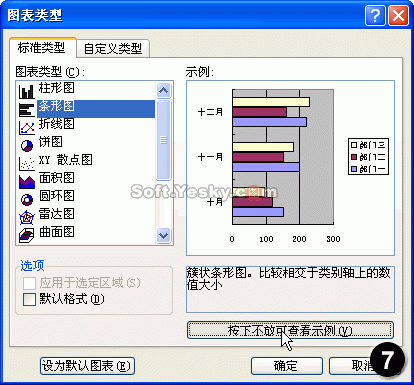This screenshot has width=414, height=385.
Task: Click the area chart (面积图) icon
Action: 27,181
